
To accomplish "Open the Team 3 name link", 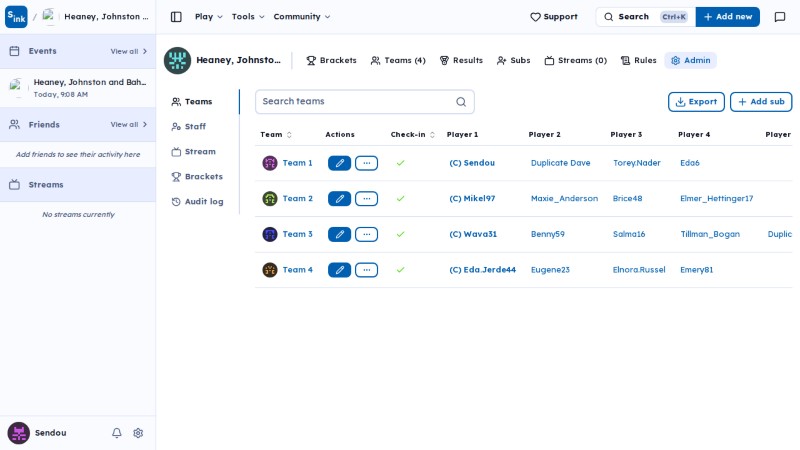I will pos(297,234).
